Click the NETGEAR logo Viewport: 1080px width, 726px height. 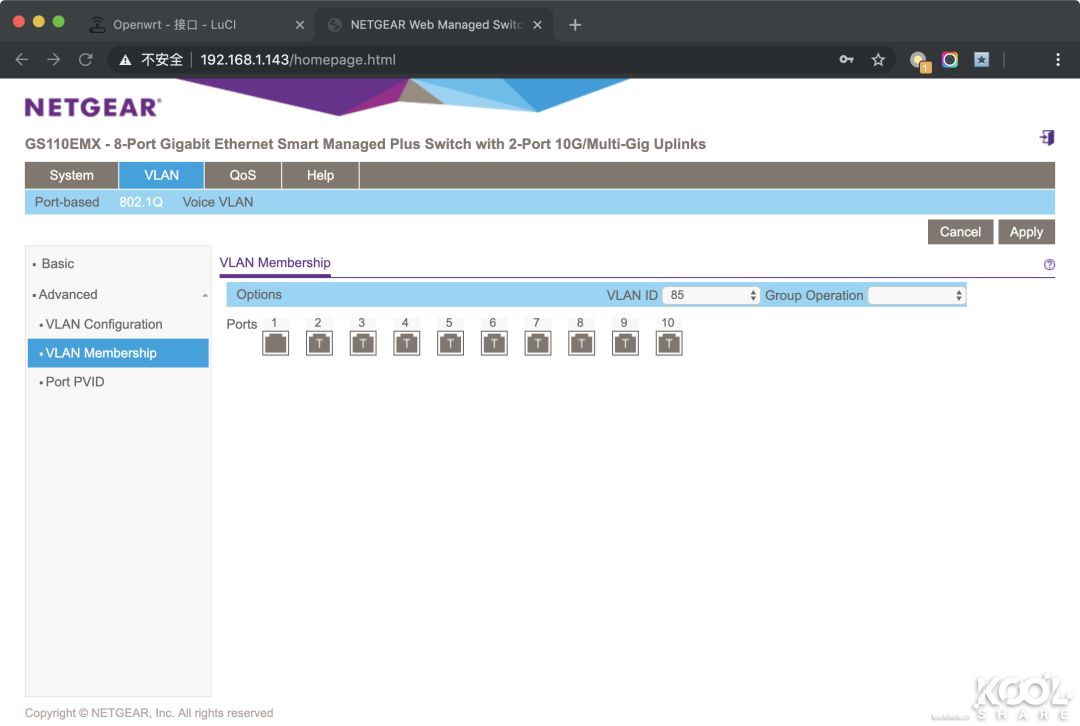point(93,107)
